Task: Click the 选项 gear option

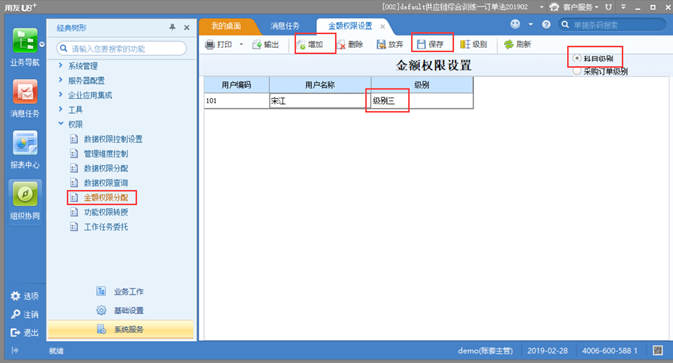Action: pyautogui.click(x=24, y=296)
